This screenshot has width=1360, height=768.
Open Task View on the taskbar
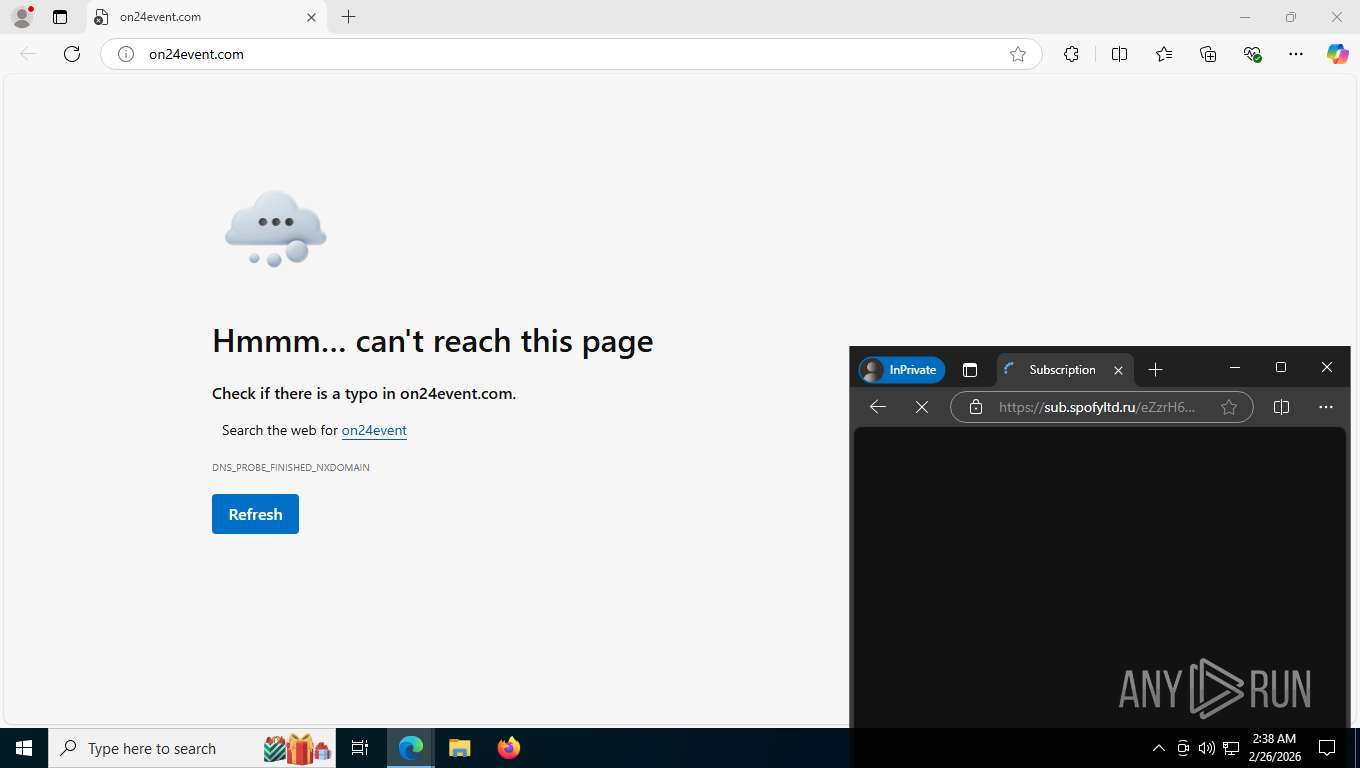tap(360, 748)
